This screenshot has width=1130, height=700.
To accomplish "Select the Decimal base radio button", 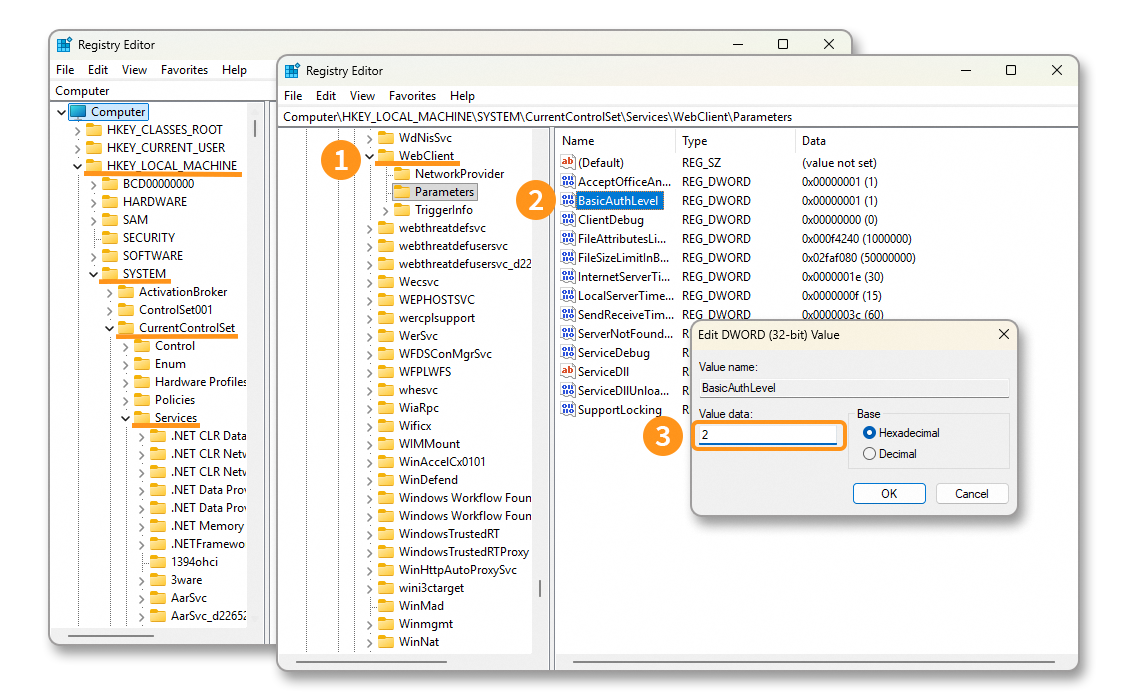I will click(869, 454).
